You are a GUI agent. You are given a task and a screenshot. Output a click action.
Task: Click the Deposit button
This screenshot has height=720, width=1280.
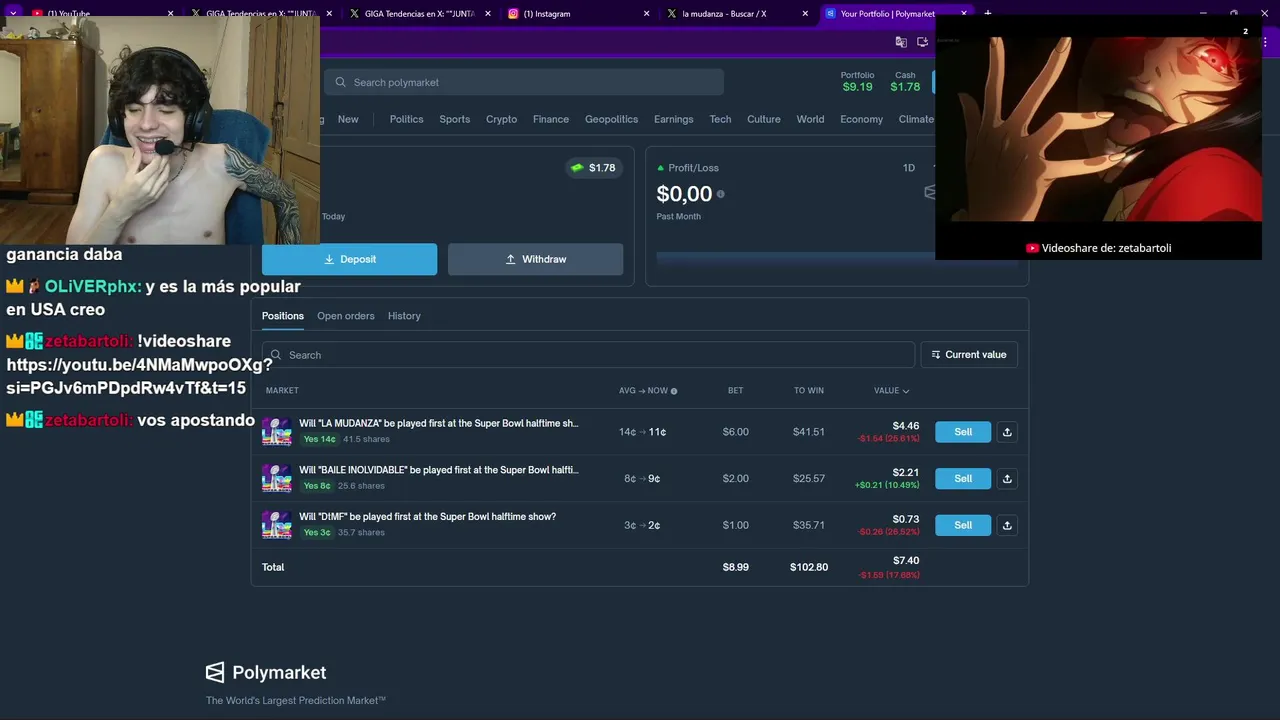coord(349,259)
